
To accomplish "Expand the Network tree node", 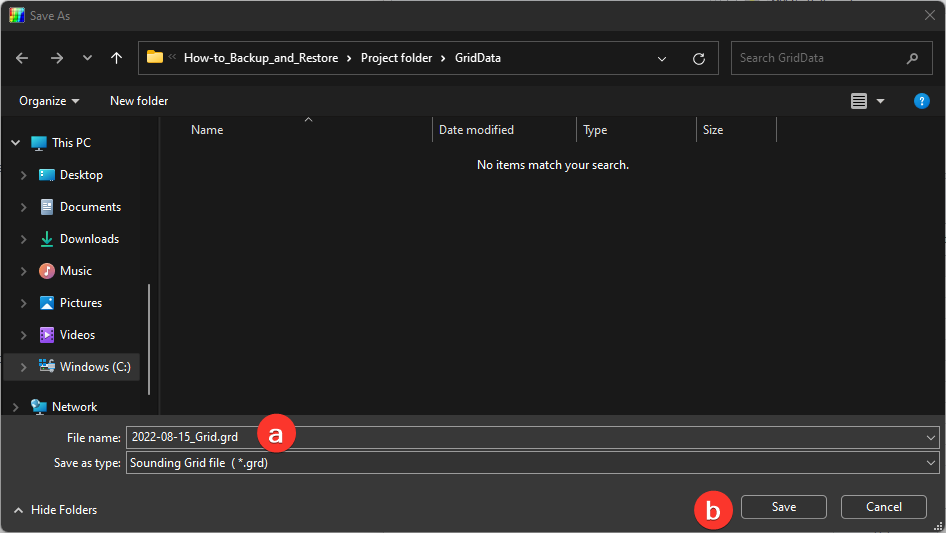I will point(15,407).
